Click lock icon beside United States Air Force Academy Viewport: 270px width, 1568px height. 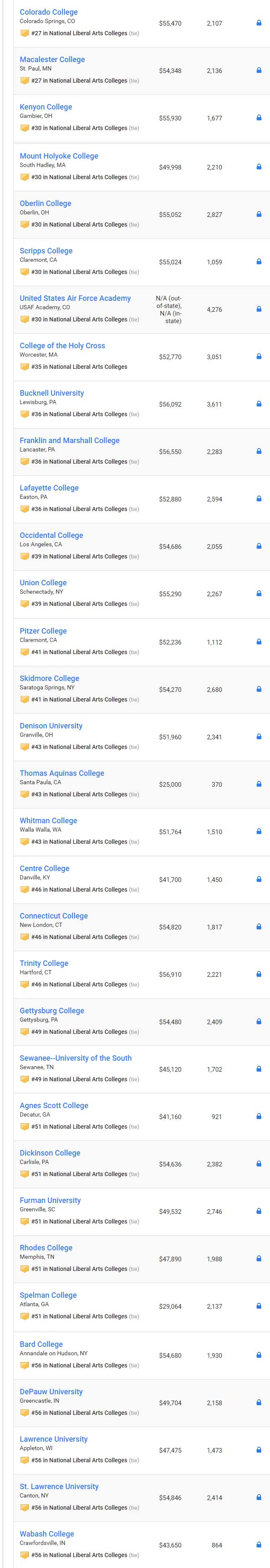click(259, 309)
